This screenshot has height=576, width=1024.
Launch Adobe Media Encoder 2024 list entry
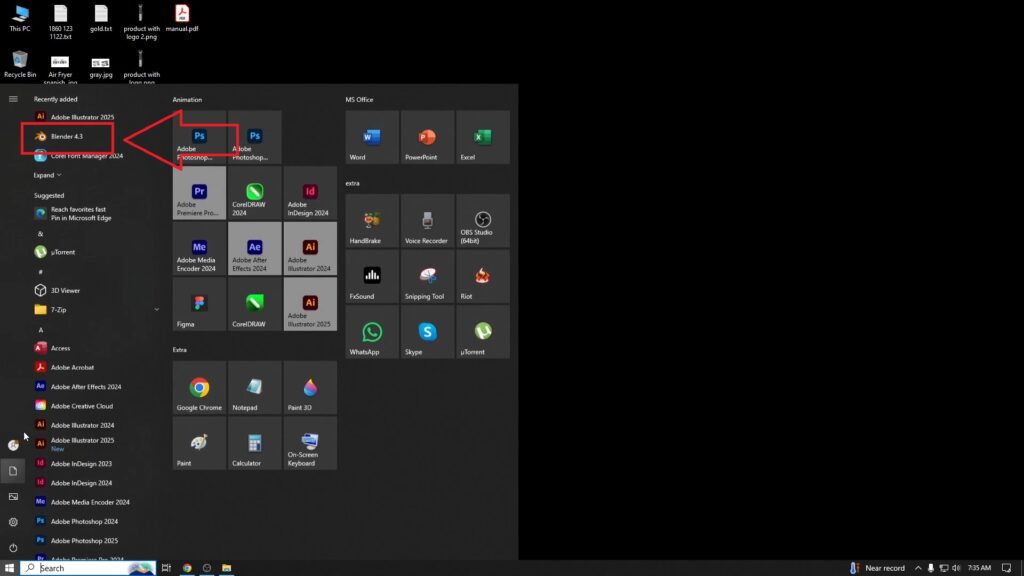(89, 502)
